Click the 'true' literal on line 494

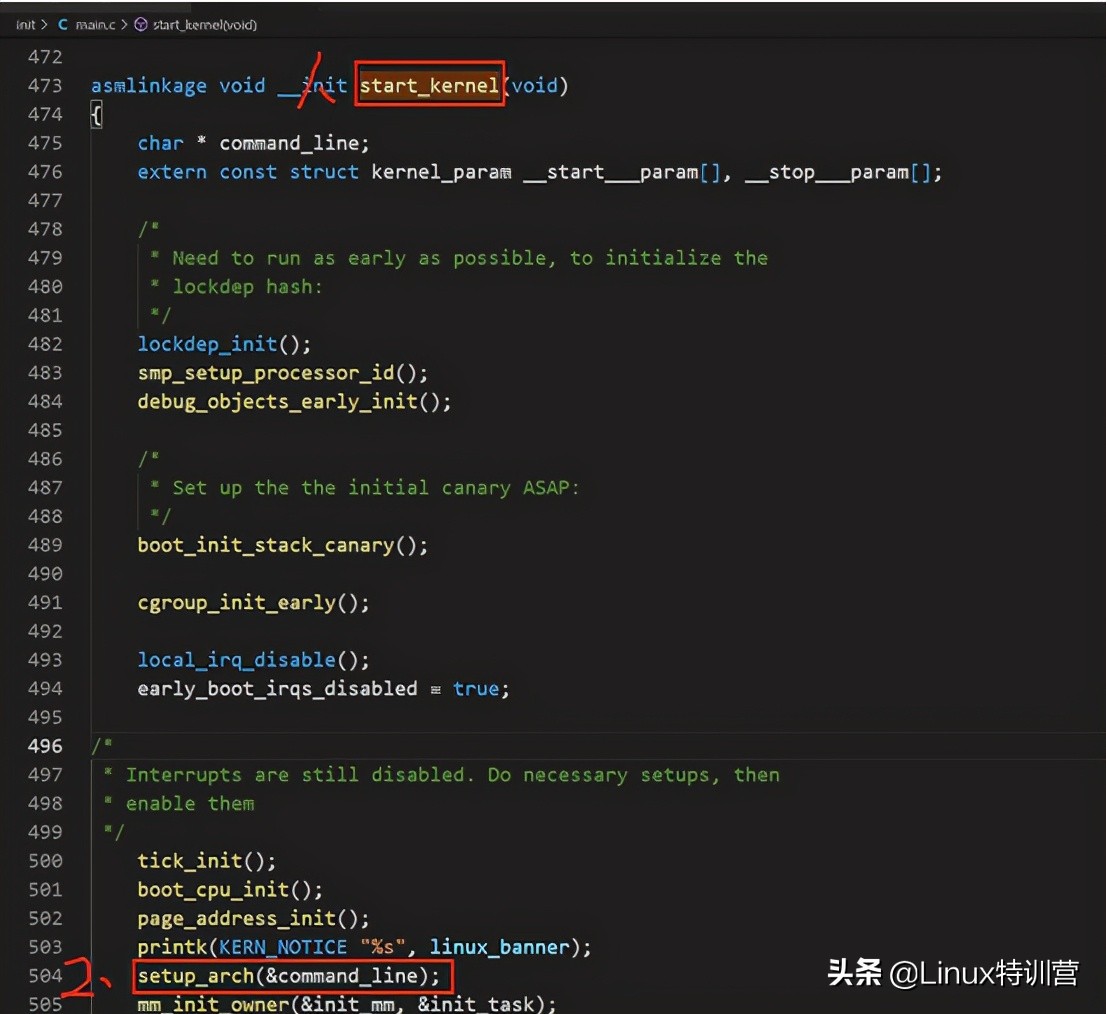(x=476, y=689)
